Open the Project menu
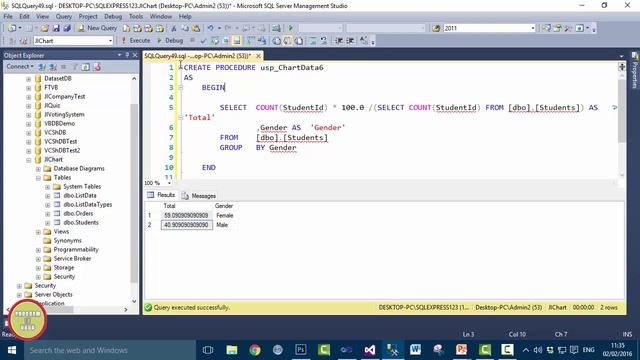Viewport: 640px width, 360px height. pos(88,16)
